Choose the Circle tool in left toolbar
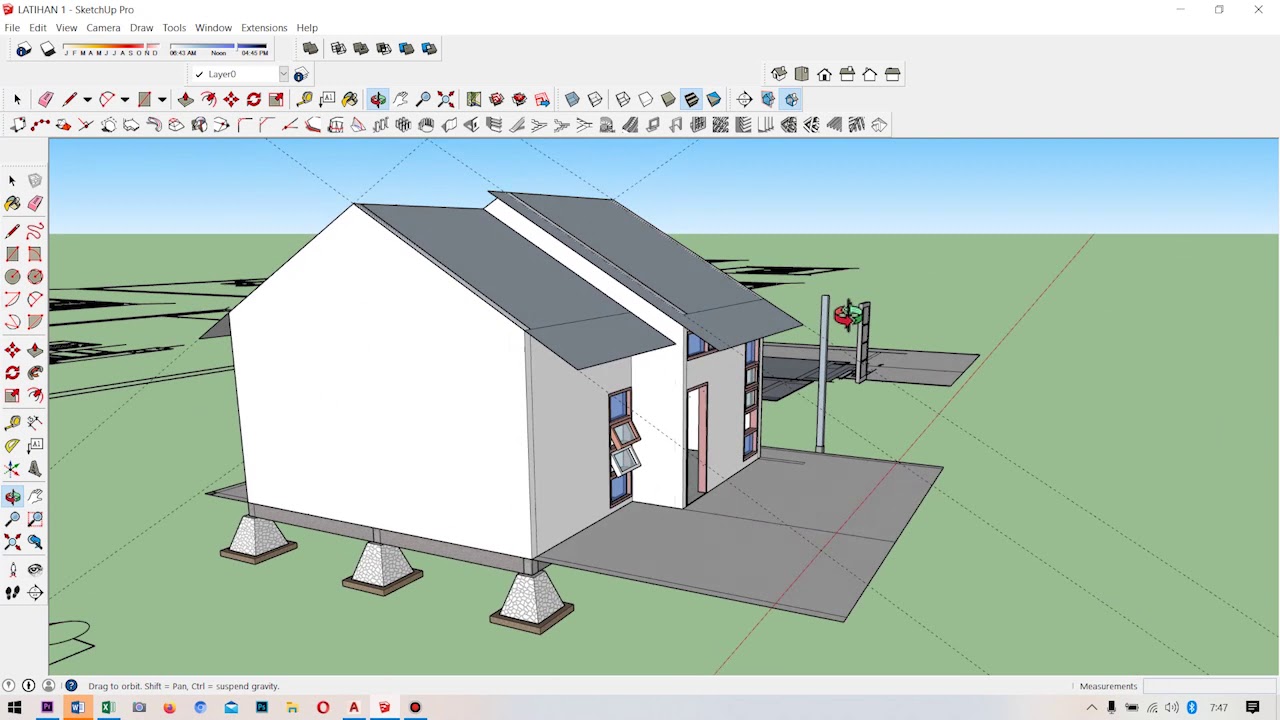This screenshot has width=1280, height=720. point(12,277)
